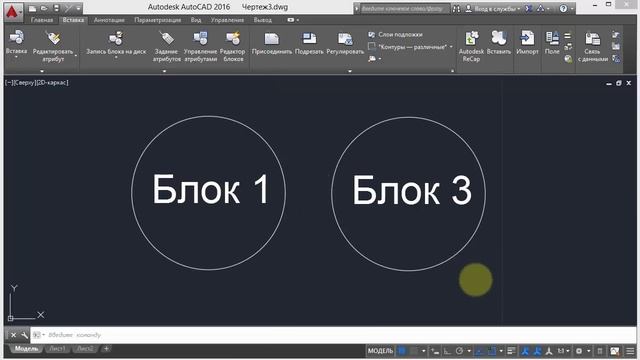Image resolution: width=640 pixels, height=360 pixels.
Task: Click the command line wrench icon
Action: (x=24, y=335)
